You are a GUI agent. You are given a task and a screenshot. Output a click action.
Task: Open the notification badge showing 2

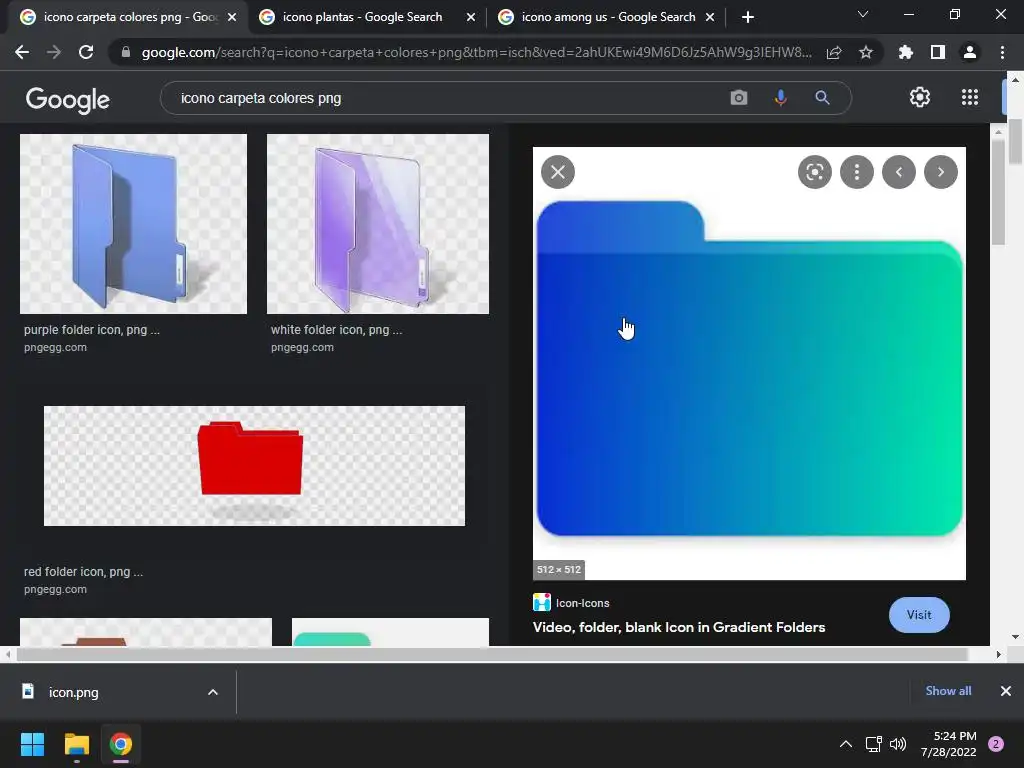pos(996,744)
